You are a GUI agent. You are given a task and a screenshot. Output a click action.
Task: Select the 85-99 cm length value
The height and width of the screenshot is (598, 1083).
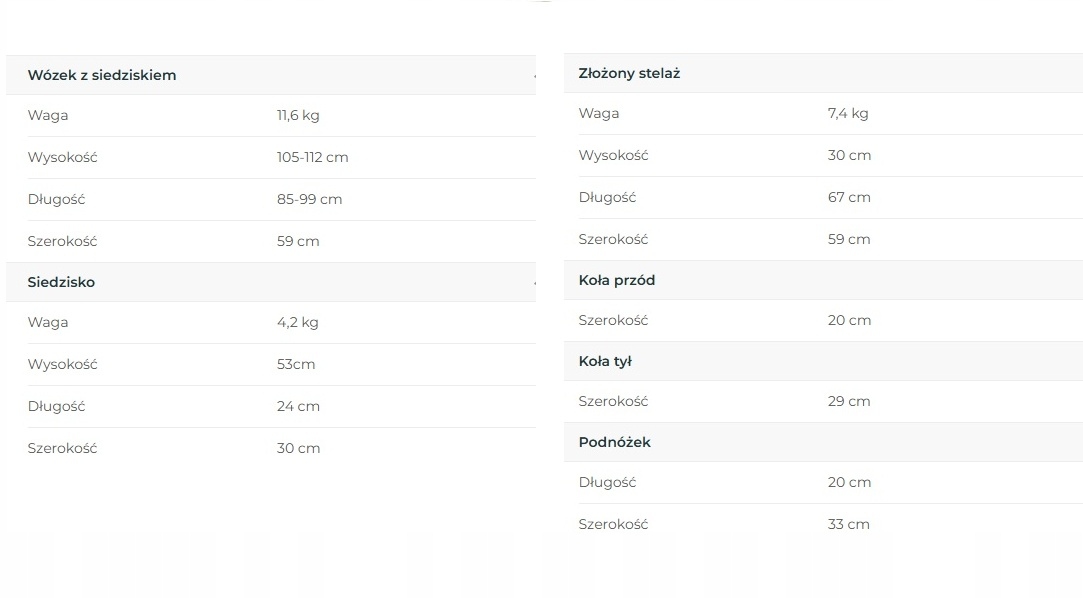pos(309,199)
